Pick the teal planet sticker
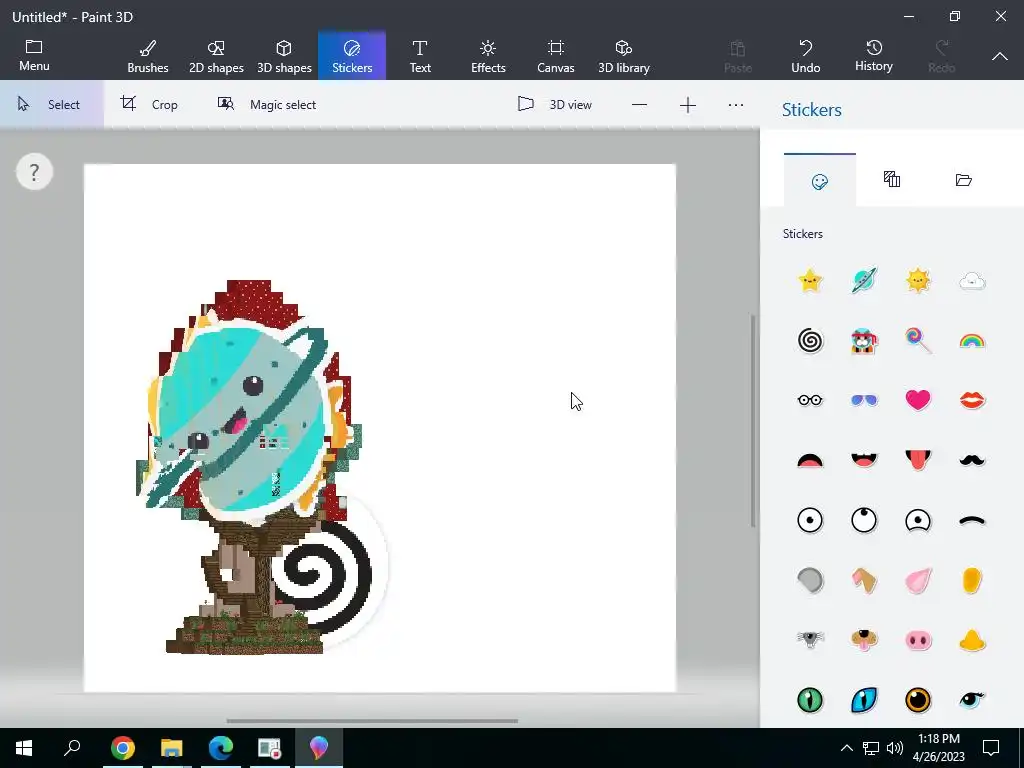 tap(864, 281)
